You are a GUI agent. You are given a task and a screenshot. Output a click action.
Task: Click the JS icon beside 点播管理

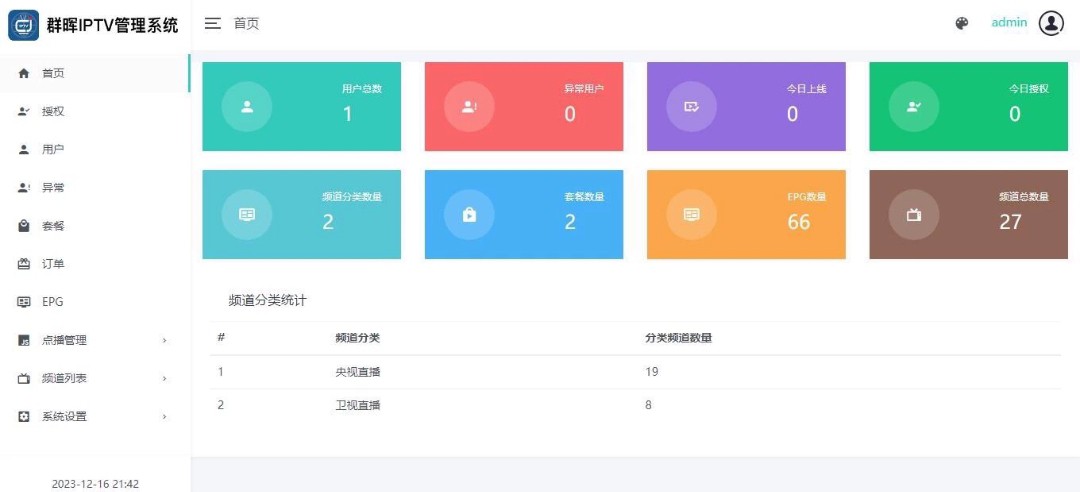(x=24, y=340)
